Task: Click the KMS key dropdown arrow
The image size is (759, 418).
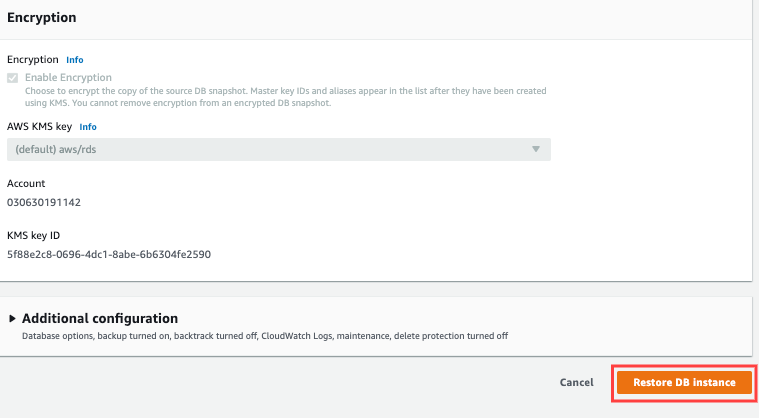Action: coord(536,149)
